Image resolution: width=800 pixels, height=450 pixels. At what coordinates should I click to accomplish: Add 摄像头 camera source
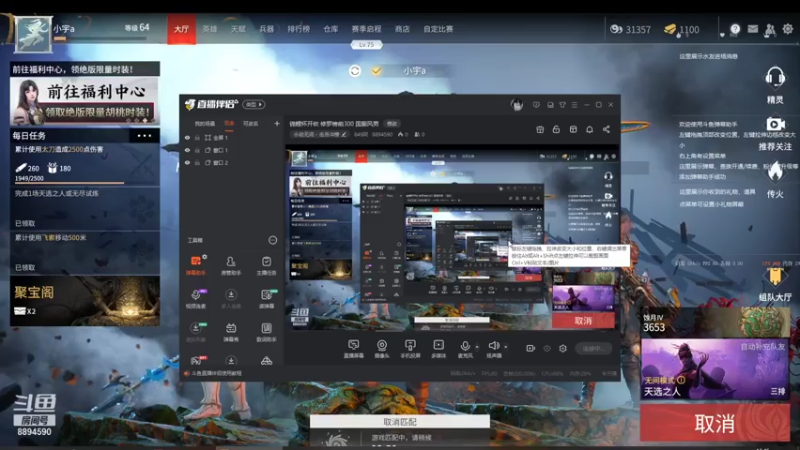[382, 348]
